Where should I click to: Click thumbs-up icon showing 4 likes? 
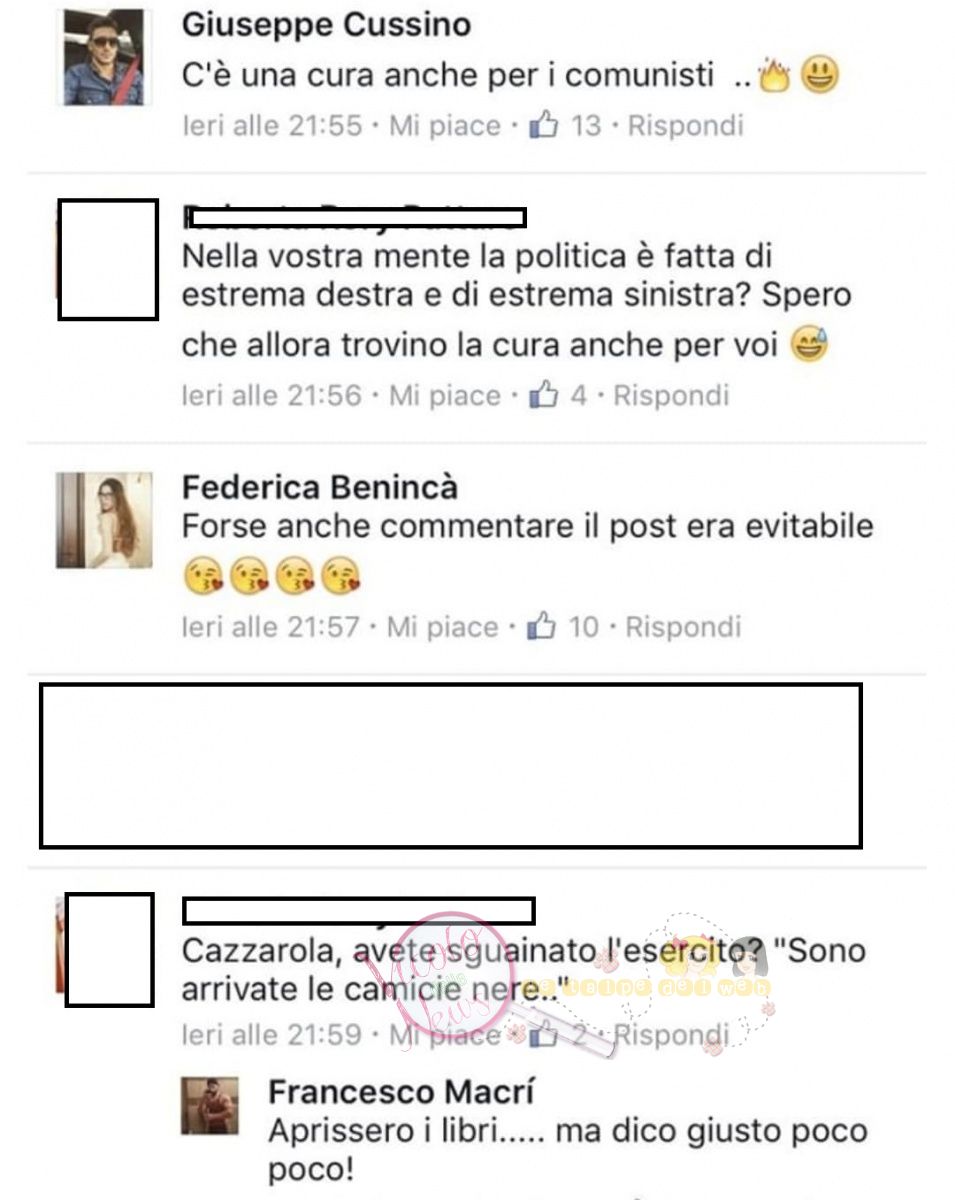click(541, 395)
